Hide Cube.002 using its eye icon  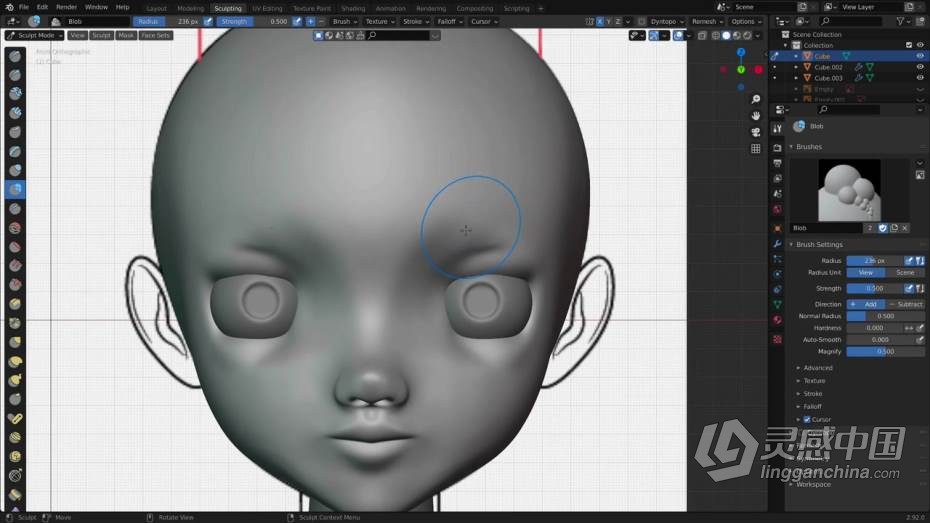920,67
